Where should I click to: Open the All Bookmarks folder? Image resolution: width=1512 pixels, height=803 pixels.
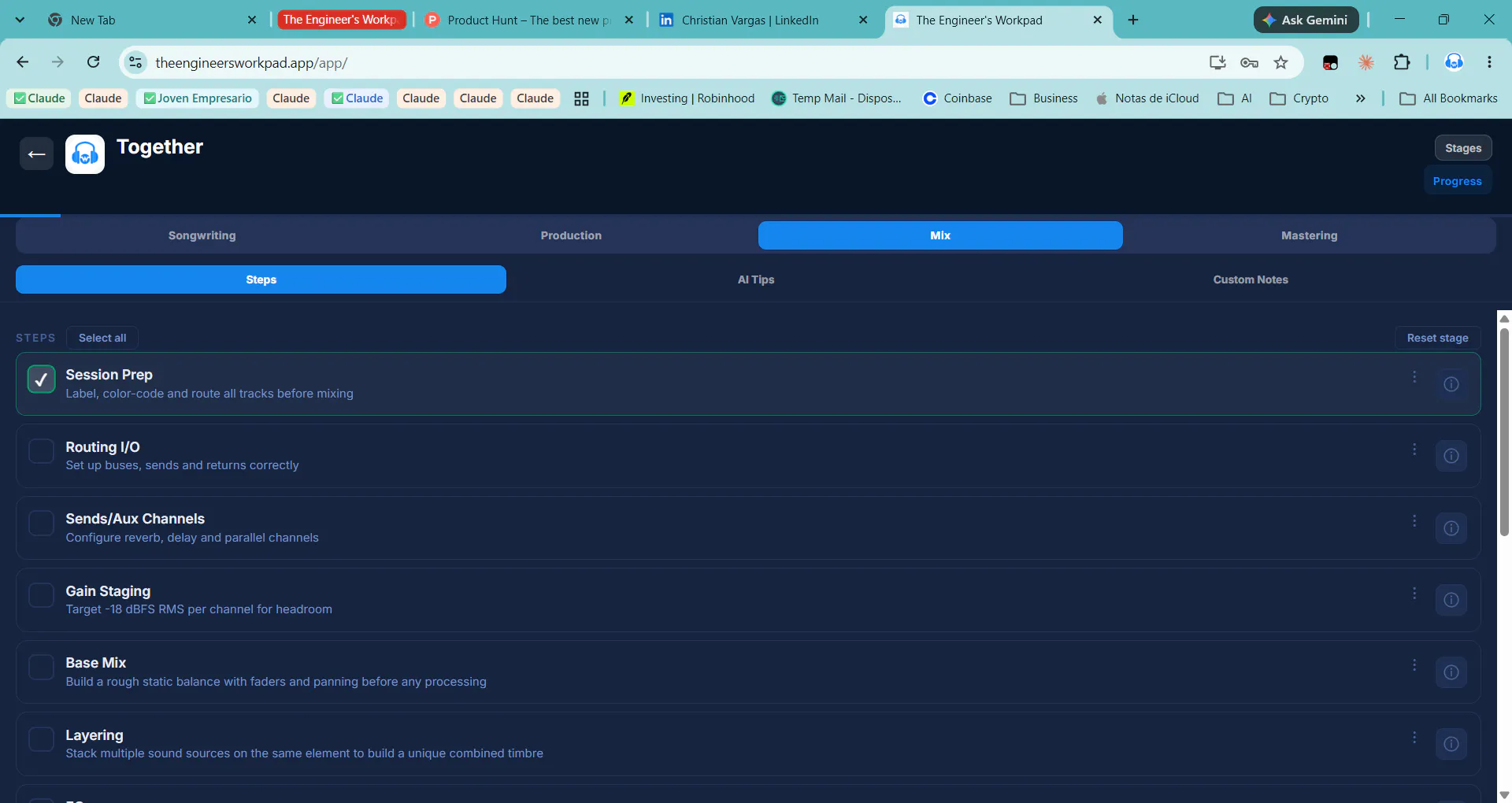[x=1449, y=98]
